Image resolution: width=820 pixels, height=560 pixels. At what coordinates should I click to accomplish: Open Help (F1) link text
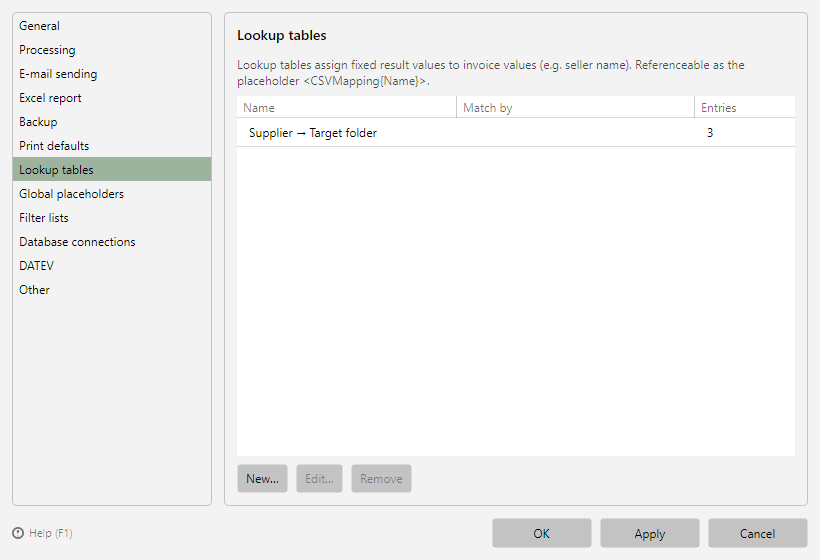[x=51, y=533]
